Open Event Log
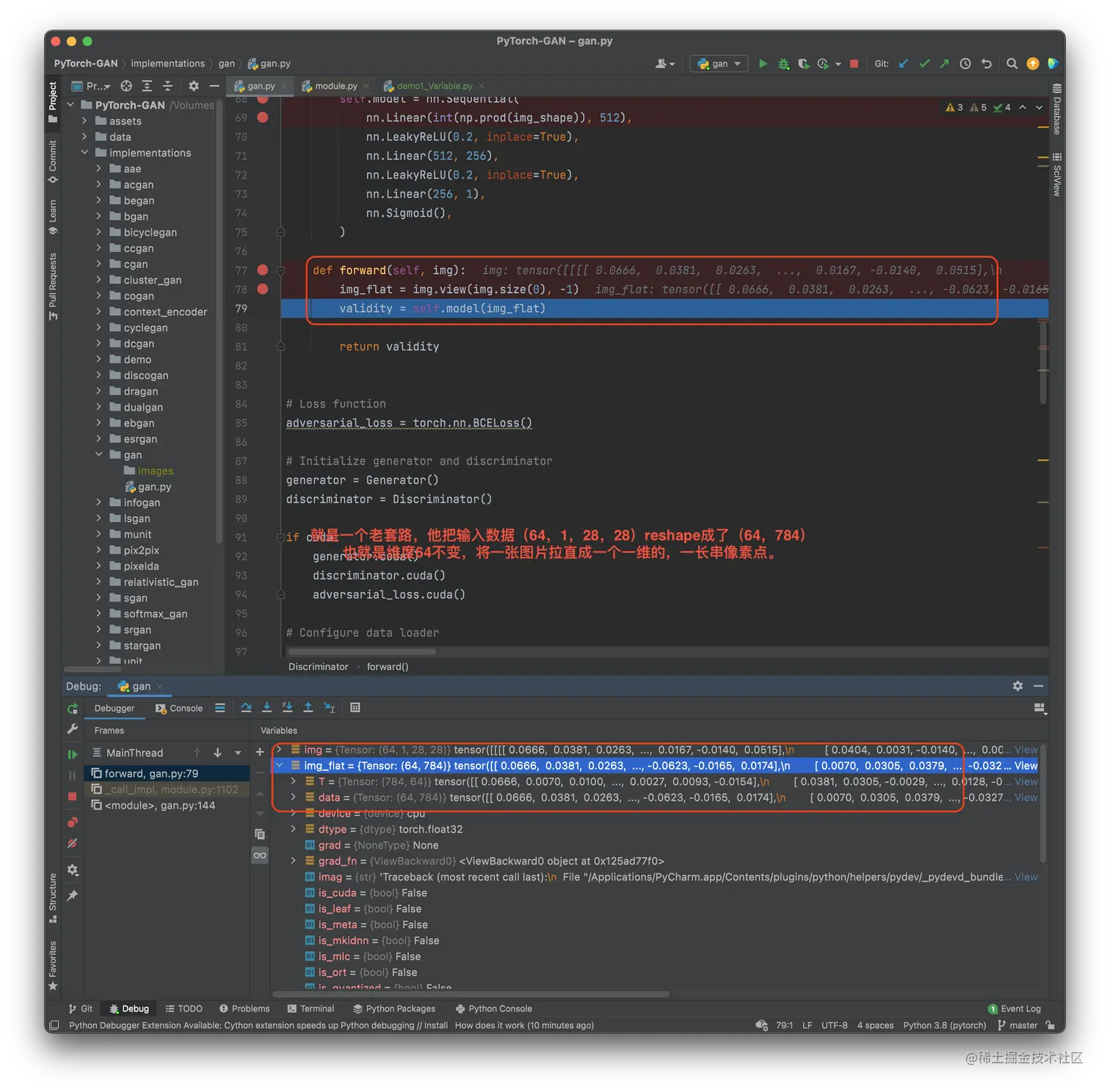Image resolution: width=1110 pixels, height=1092 pixels. (1015, 1008)
